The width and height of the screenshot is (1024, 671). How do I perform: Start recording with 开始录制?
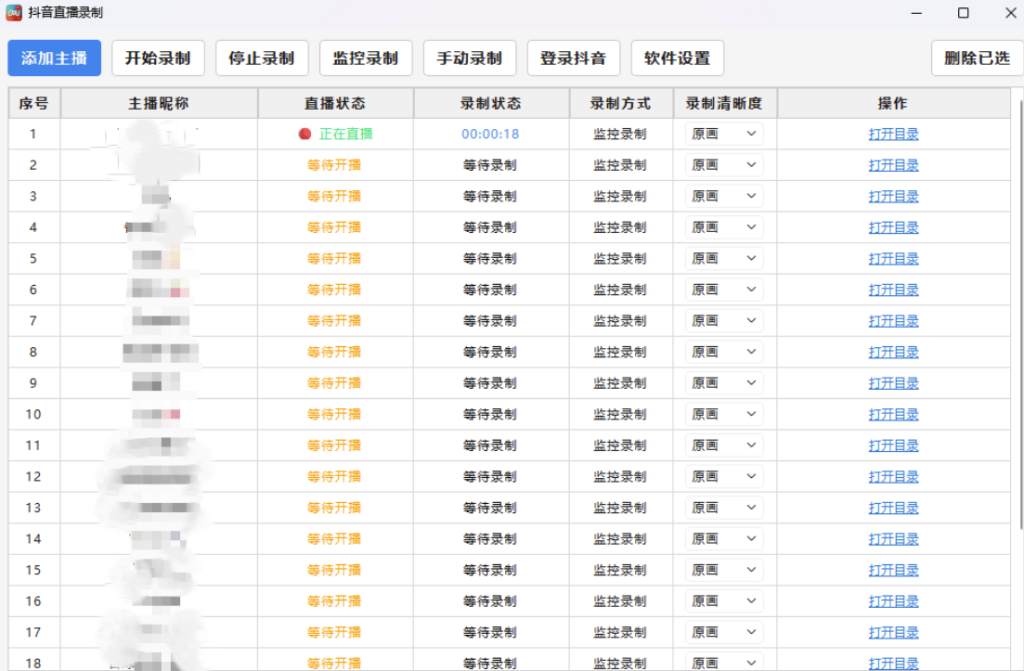[158, 58]
